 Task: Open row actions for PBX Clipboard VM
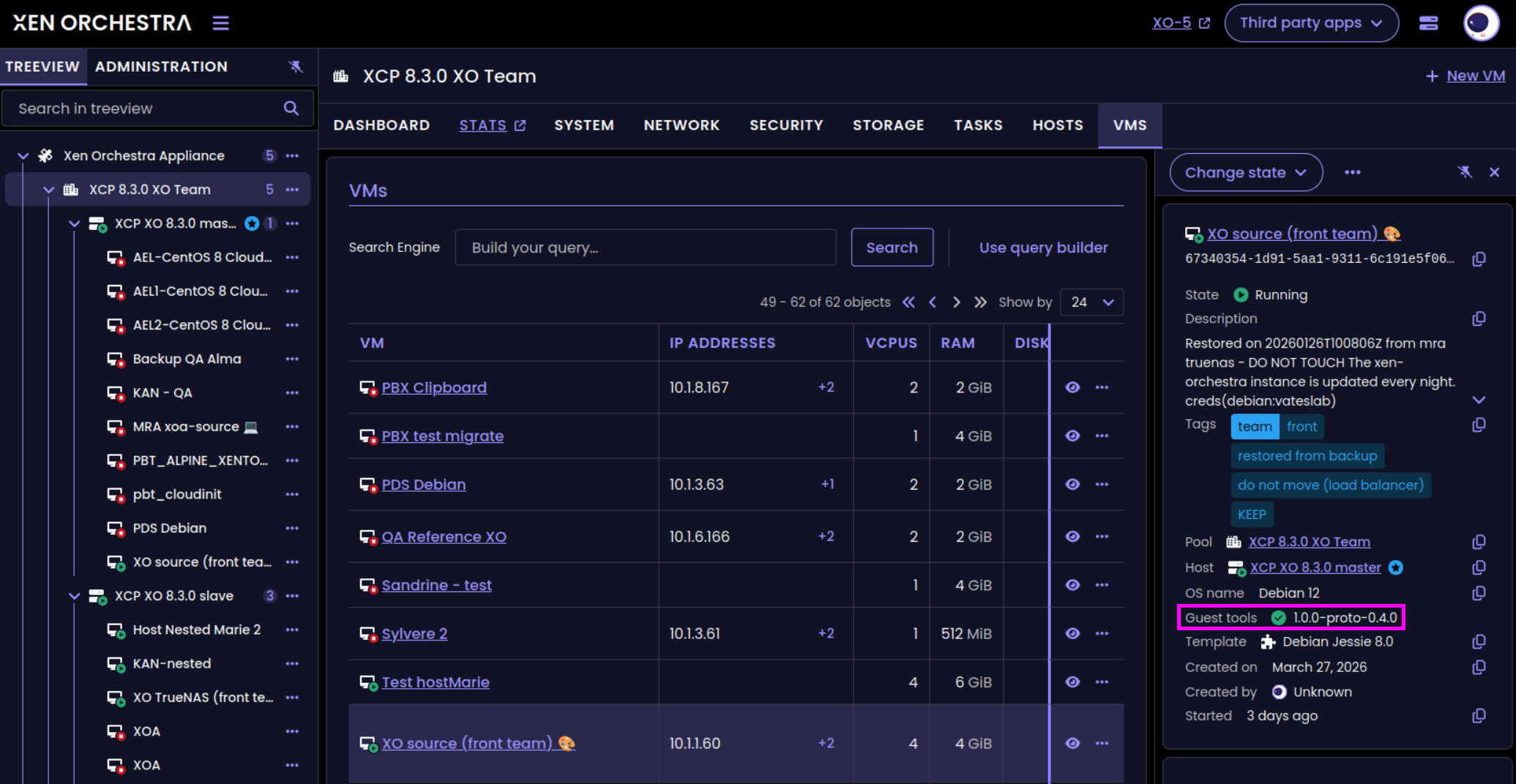tap(1102, 387)
